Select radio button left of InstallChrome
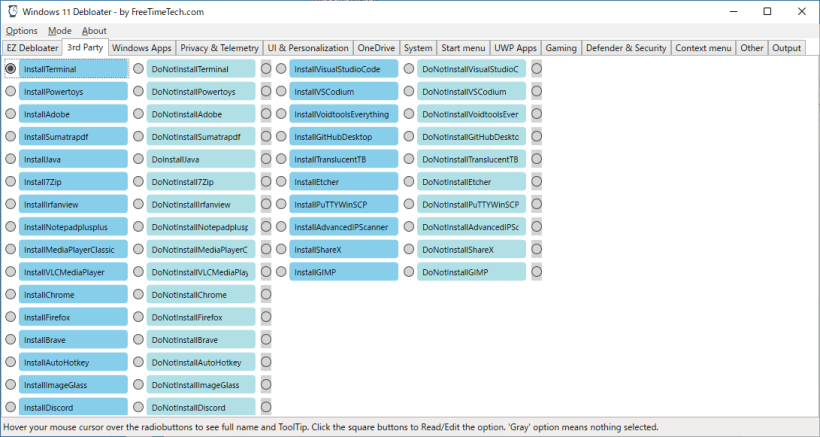Screen dimensions: 820x437 (x=11, y=295)
